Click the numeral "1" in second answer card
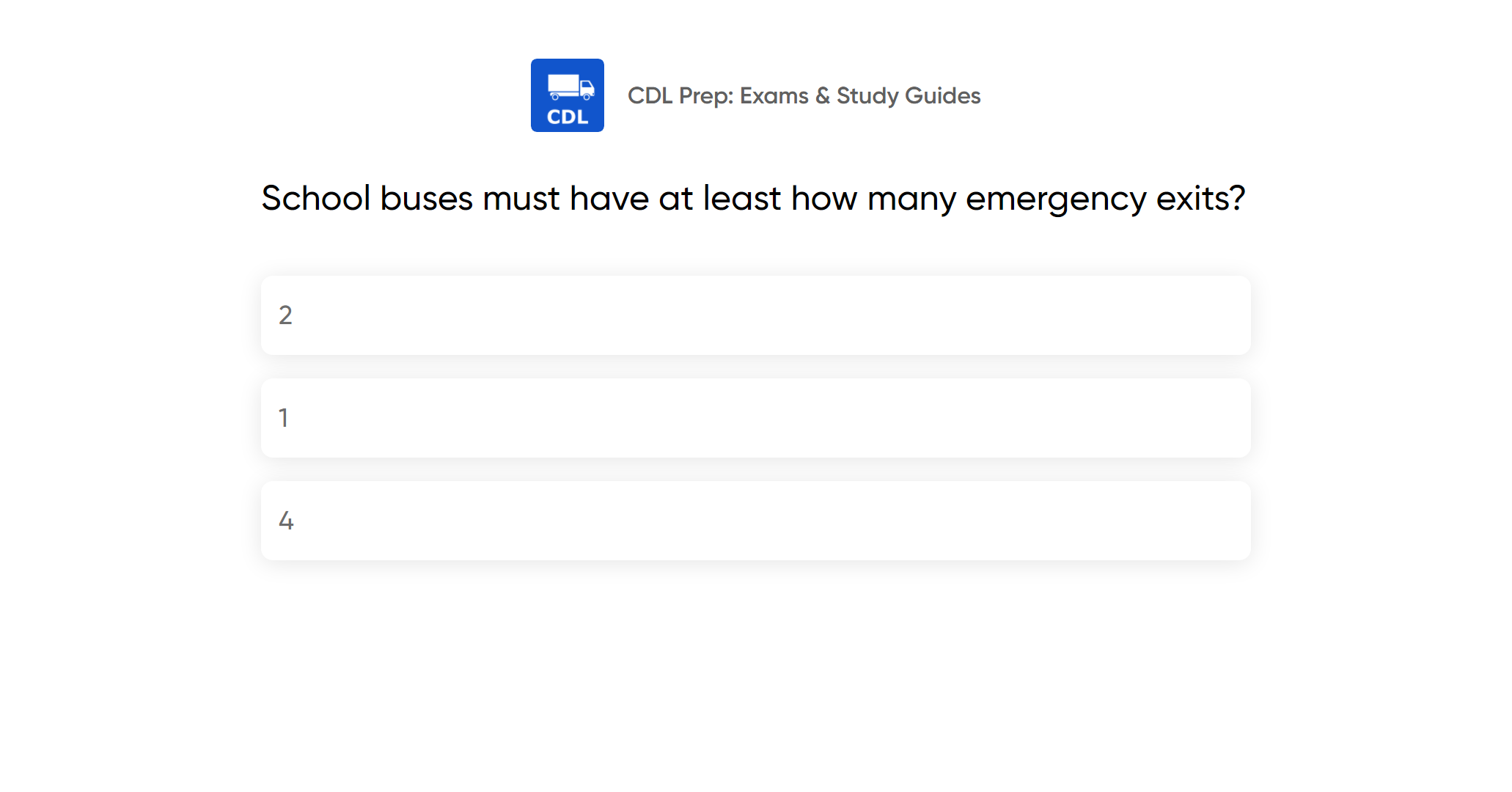1512x792 pixels. [284, 418]
